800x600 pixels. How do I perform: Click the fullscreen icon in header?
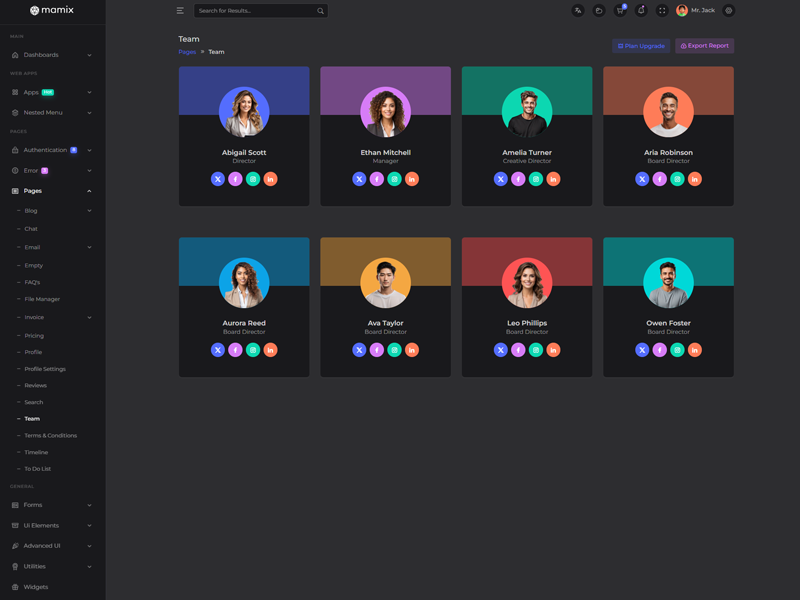[662, 11]
